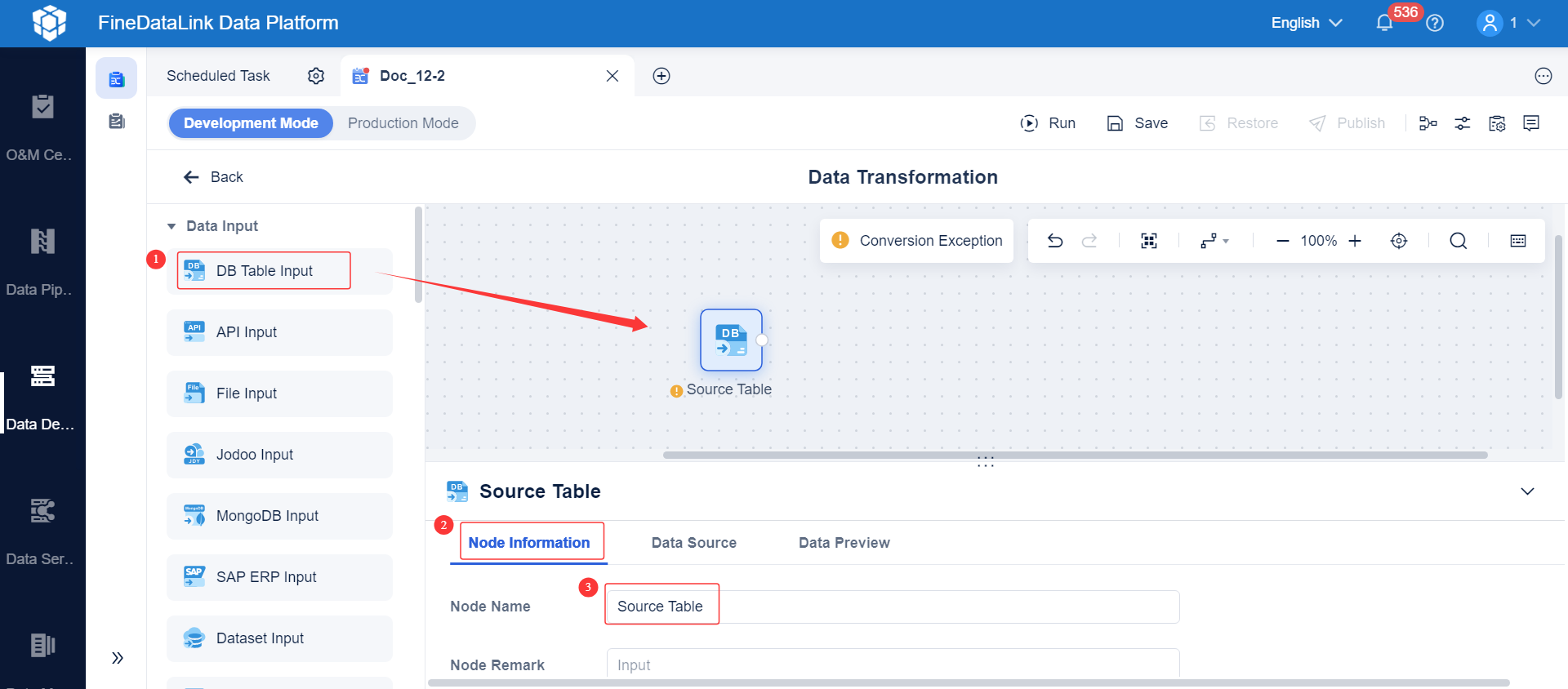Open the connection line style dropdown
The image size is (1568, 689).
(x=1214, y=241)
